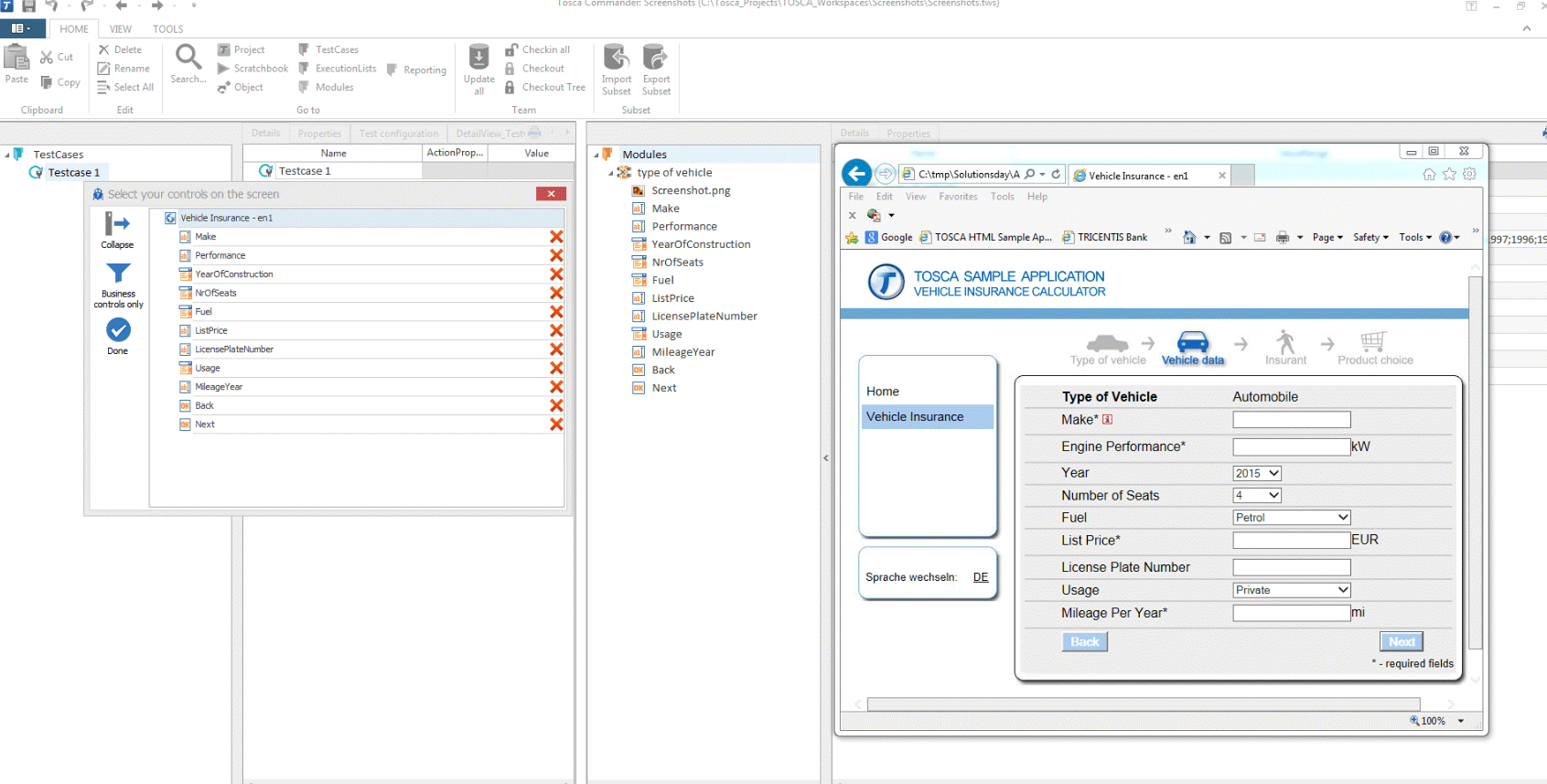Click the Vehicle Insurance sidebar link

pos(926,417)
